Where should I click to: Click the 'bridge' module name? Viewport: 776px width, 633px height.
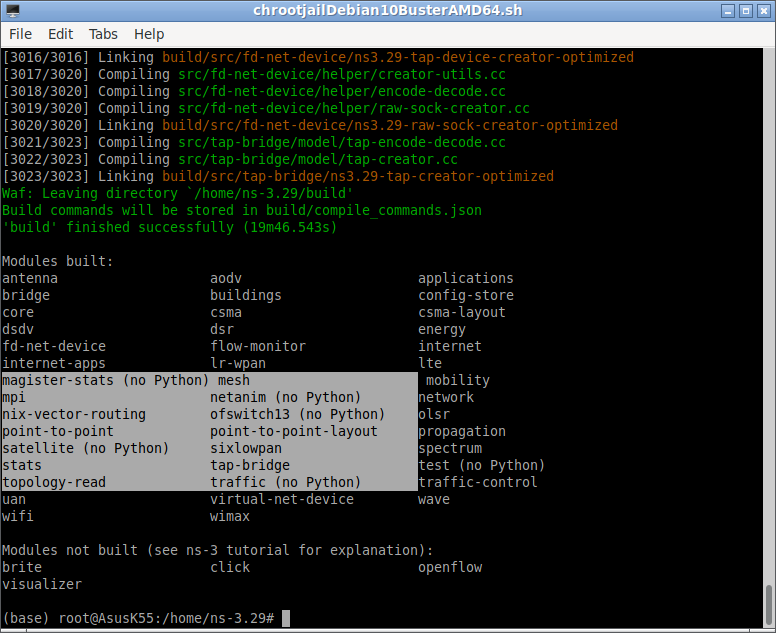[x=26, y=295]
